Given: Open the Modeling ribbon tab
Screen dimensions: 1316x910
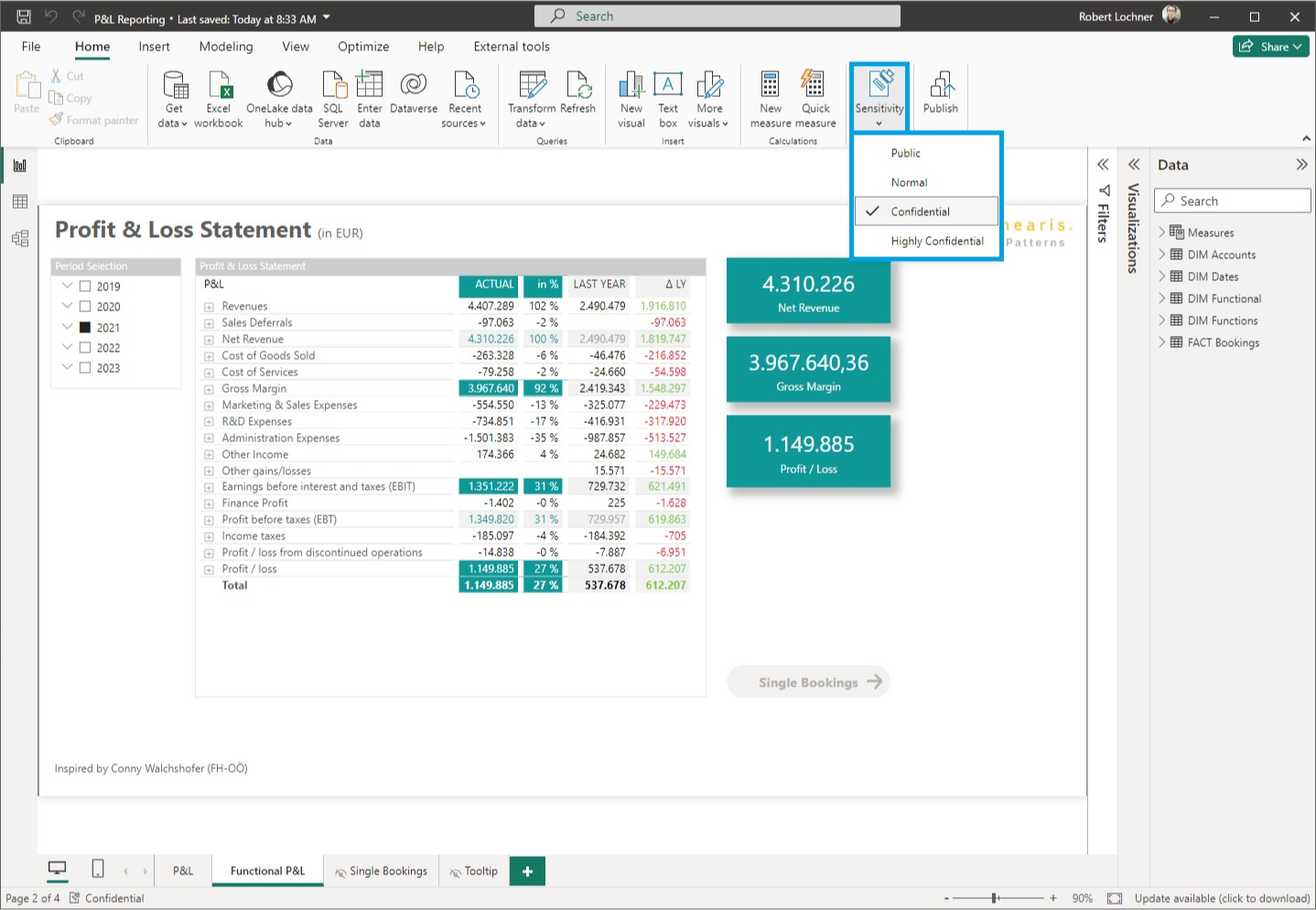Looking at the screenshot, I should [225, 47].
